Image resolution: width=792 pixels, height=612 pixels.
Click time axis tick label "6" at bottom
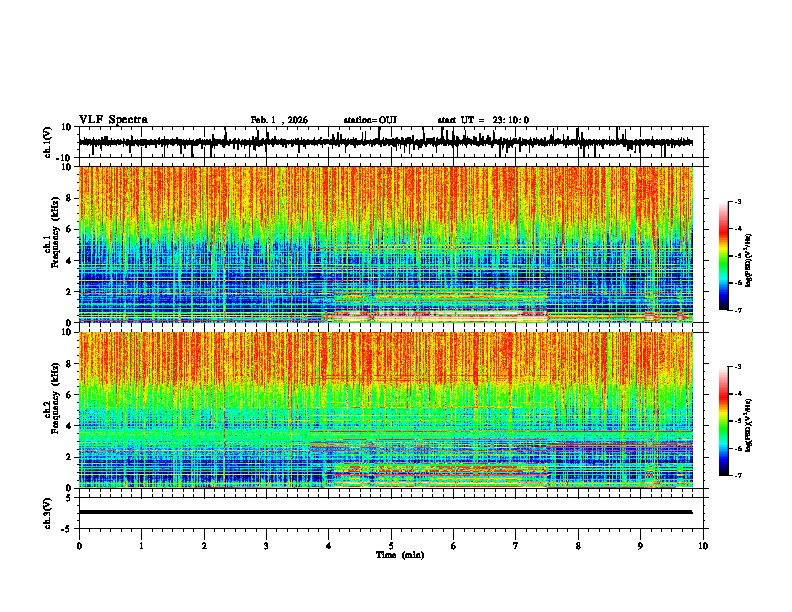click(454, 546)
